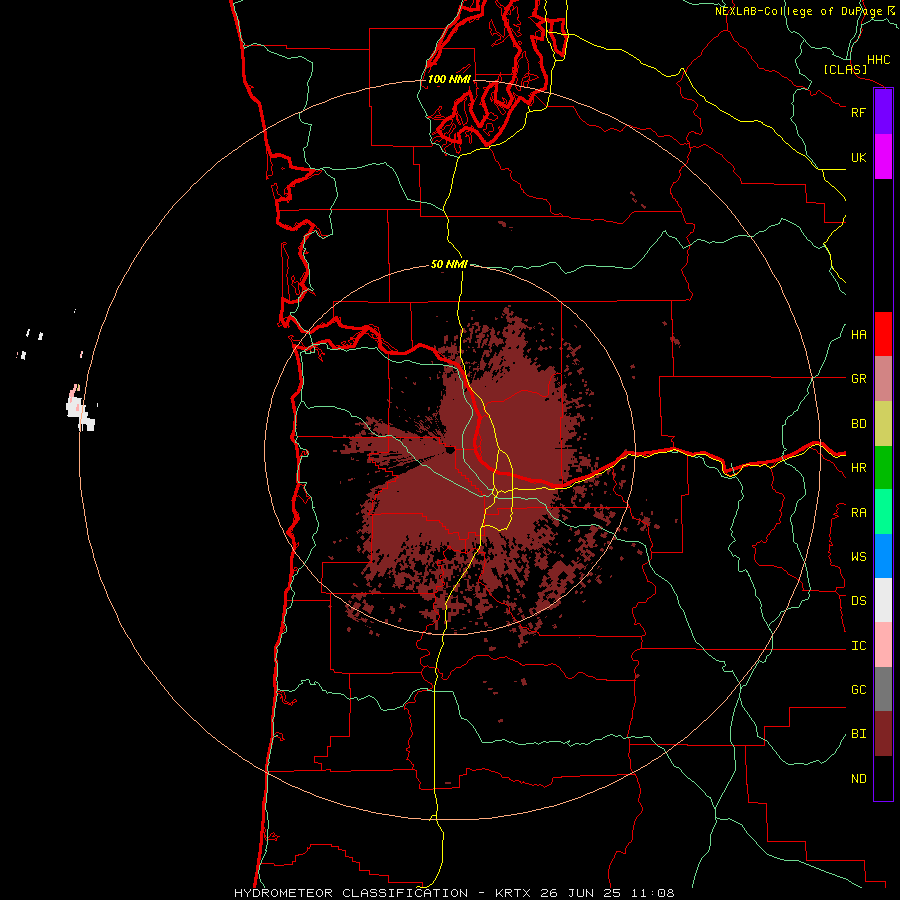Click the [CLAS] label
Viewport: 900px width, 900px height.
point(845,69)
